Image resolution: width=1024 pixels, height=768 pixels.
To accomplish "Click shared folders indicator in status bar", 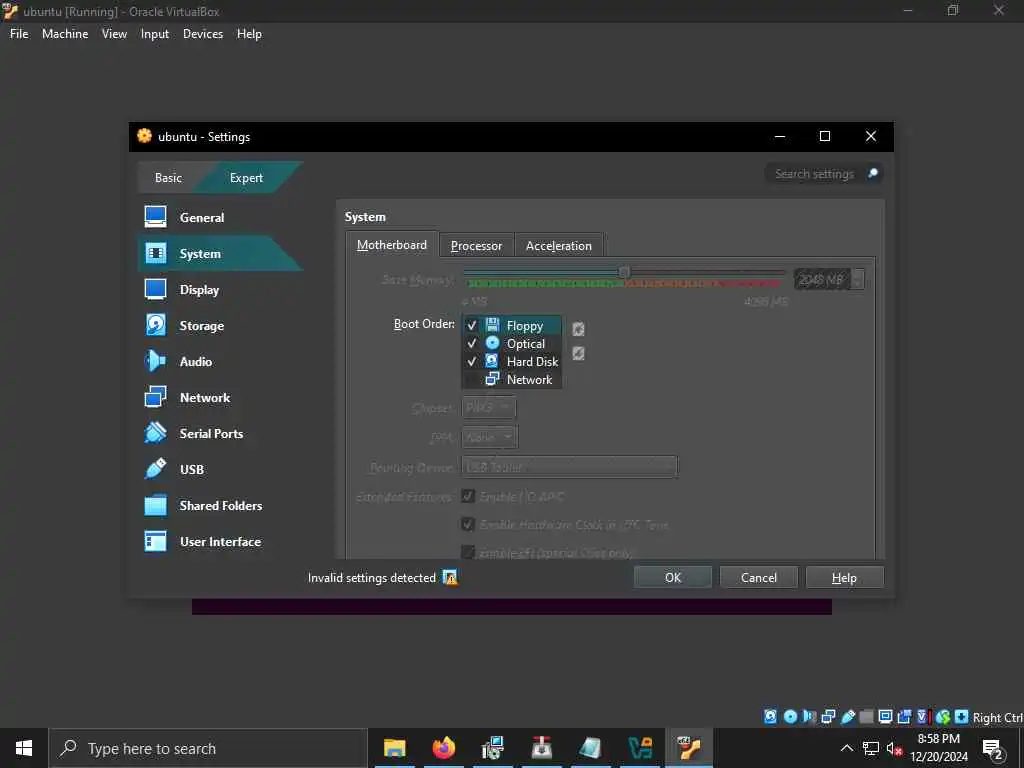I will tap(867, 717).
